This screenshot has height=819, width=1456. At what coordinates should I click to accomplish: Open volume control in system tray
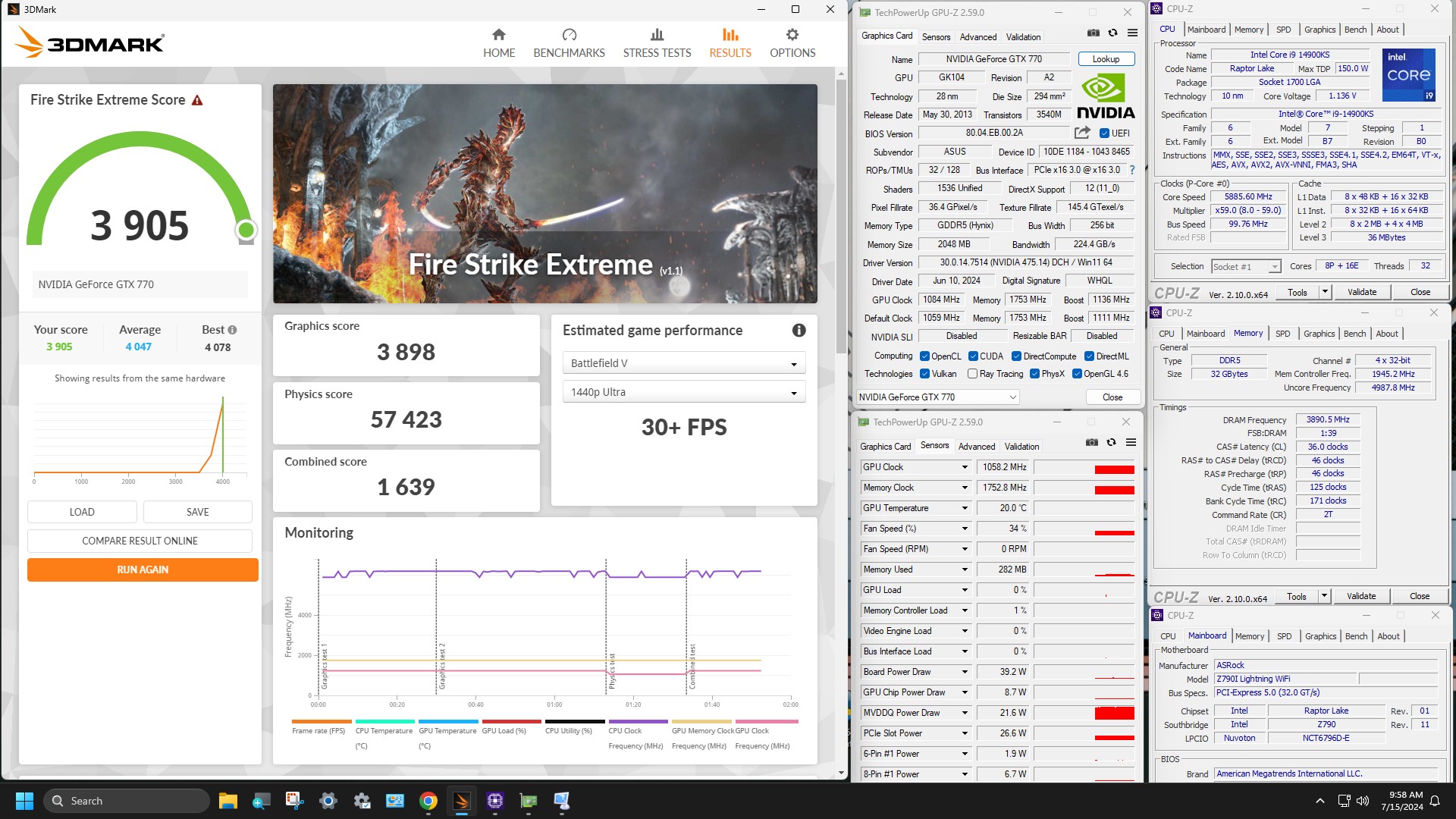[1363, 801]
